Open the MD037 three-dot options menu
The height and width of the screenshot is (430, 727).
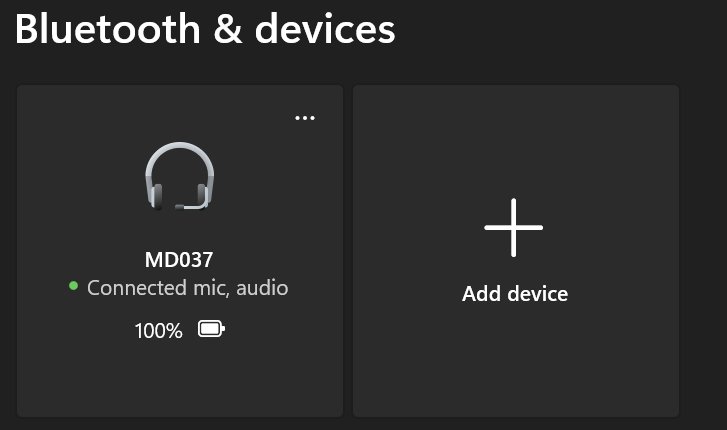click(305, 118)
